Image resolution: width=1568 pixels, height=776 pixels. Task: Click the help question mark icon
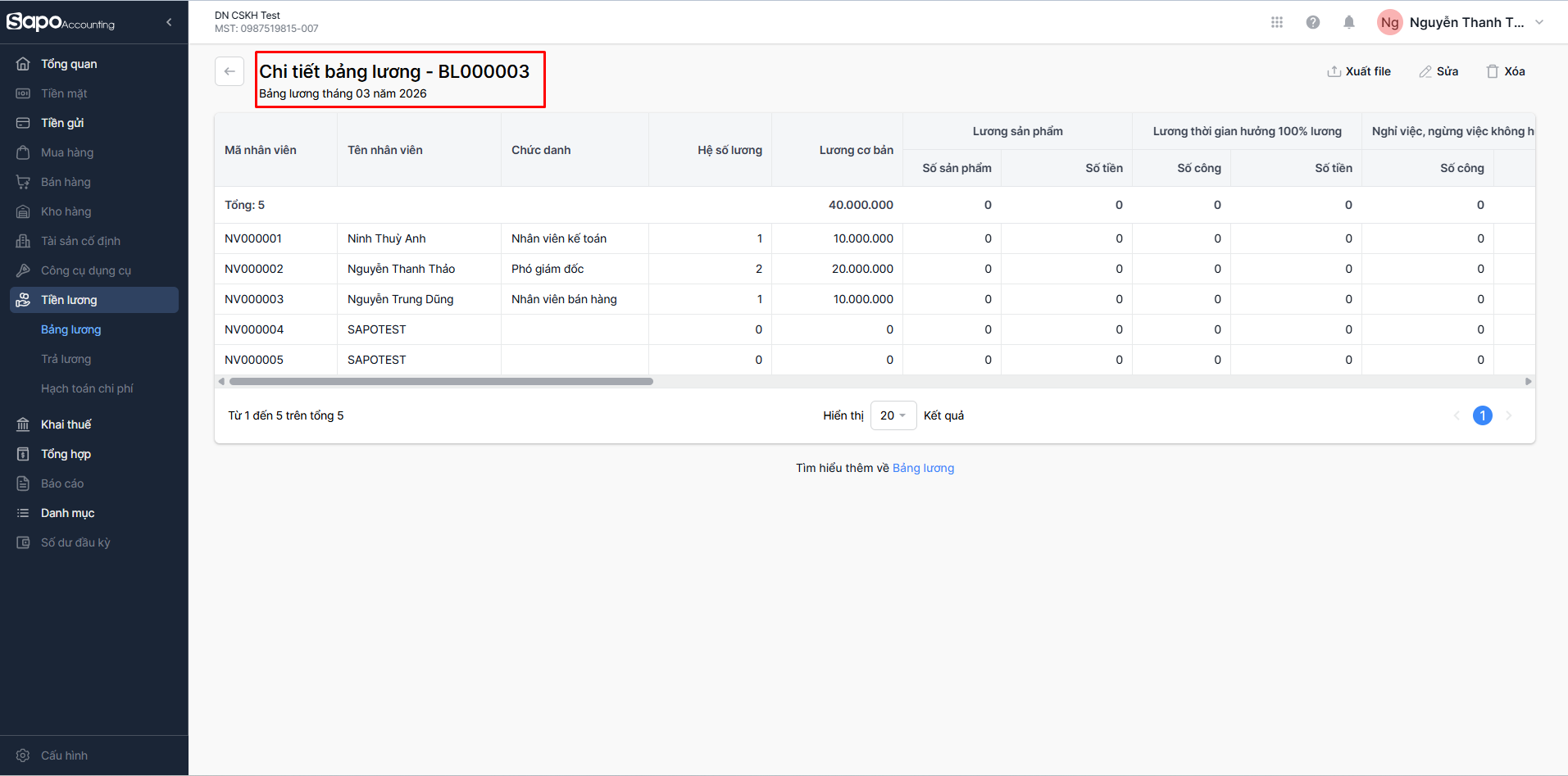coord(1312,22)
